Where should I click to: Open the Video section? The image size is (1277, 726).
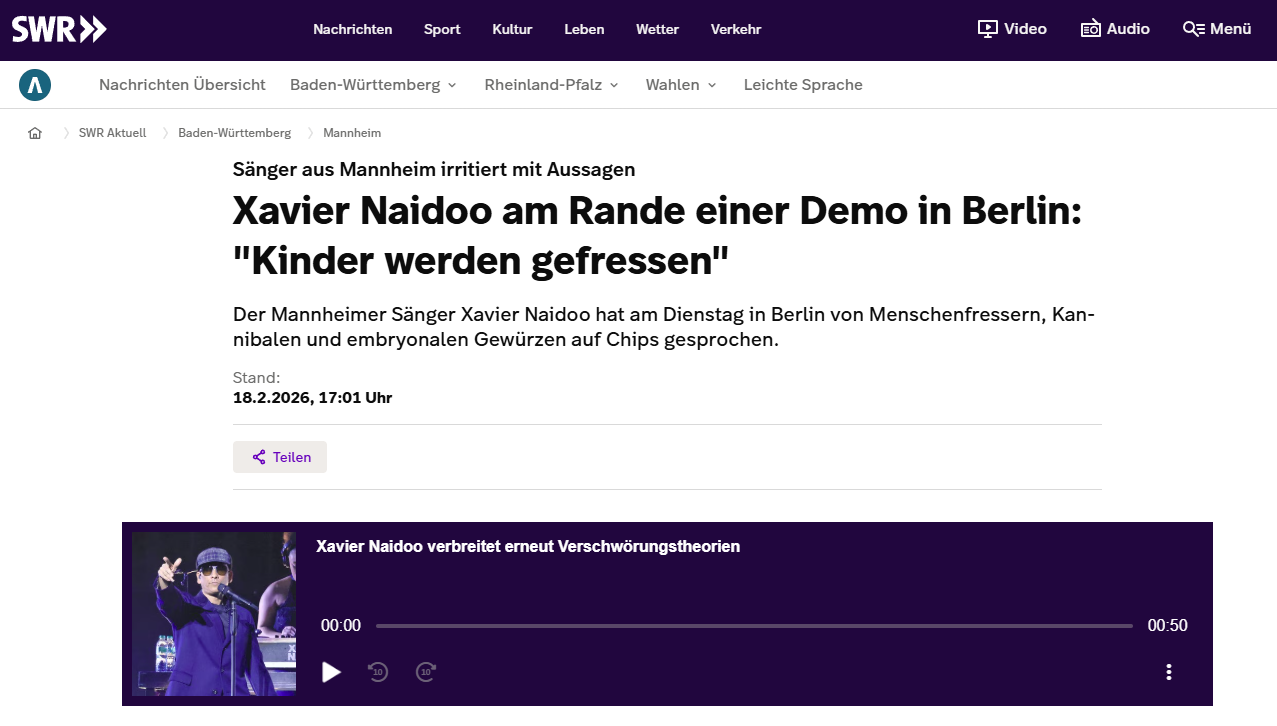coord(1012,29)
